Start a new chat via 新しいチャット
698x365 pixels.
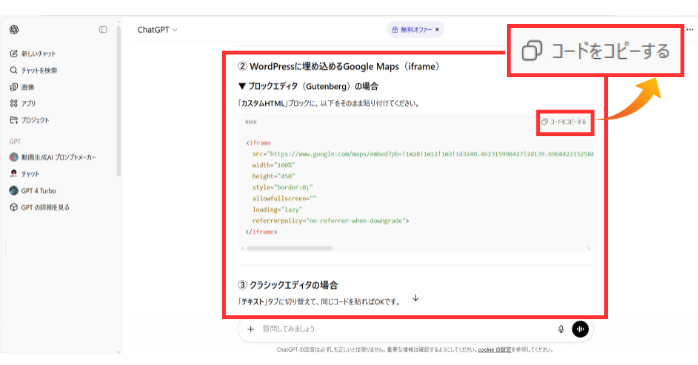tap(33, 53)
